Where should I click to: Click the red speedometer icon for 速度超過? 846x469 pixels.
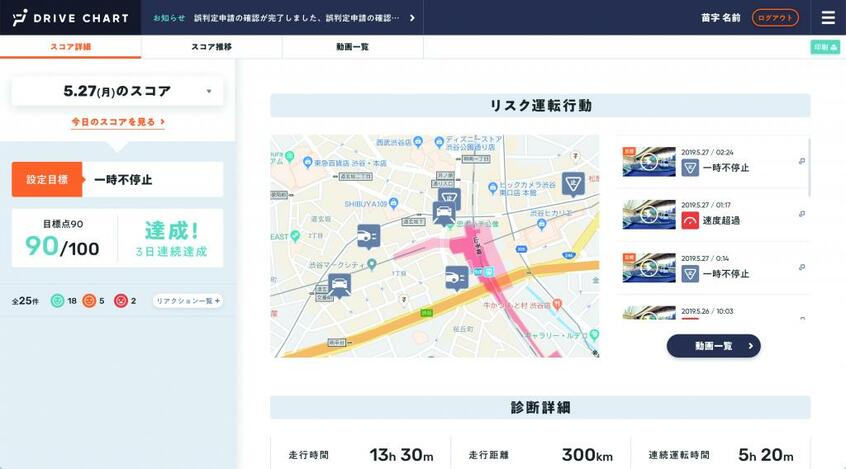(x=690, y=220)
